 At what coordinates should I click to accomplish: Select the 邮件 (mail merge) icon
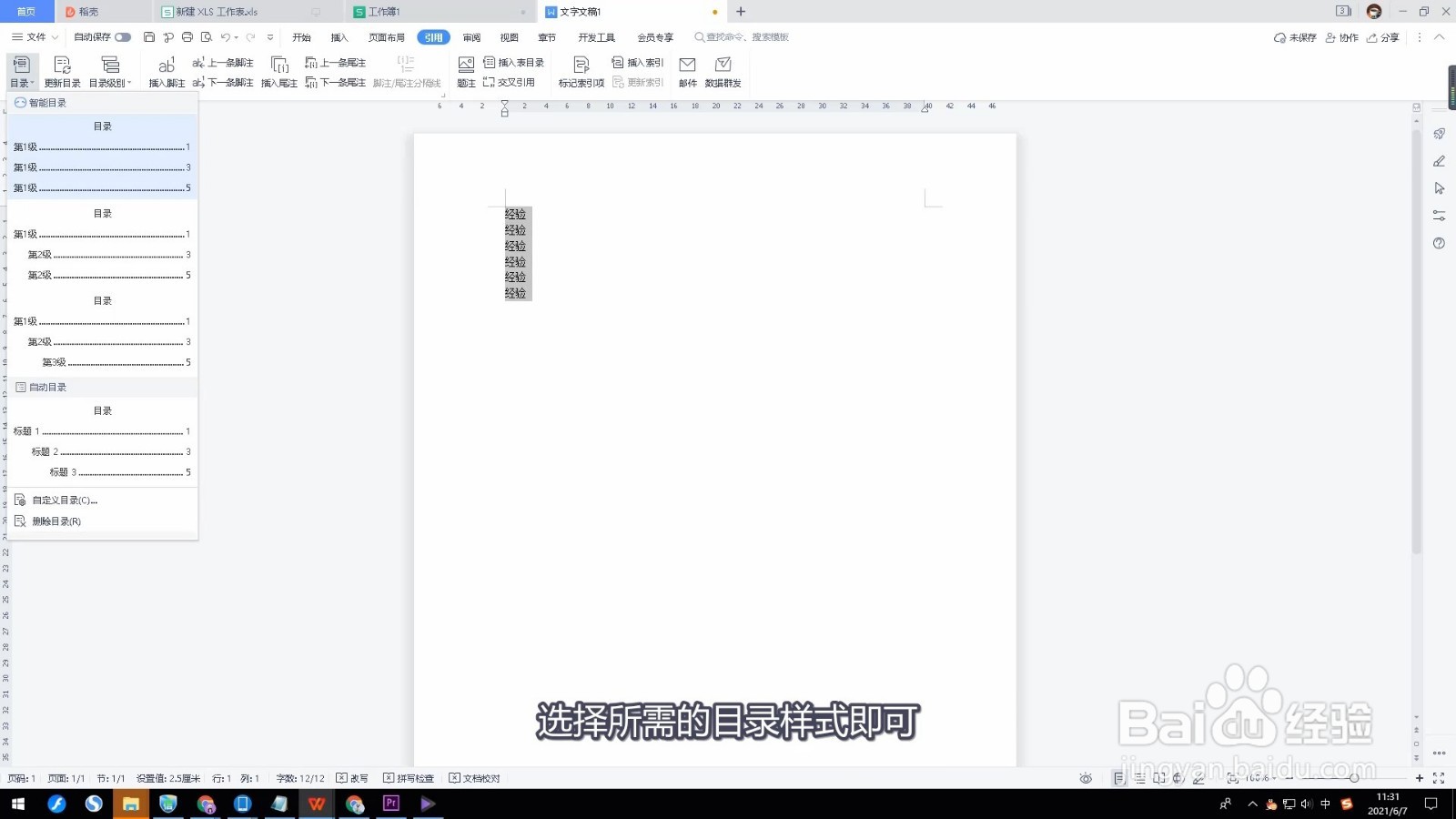(687, 71)
